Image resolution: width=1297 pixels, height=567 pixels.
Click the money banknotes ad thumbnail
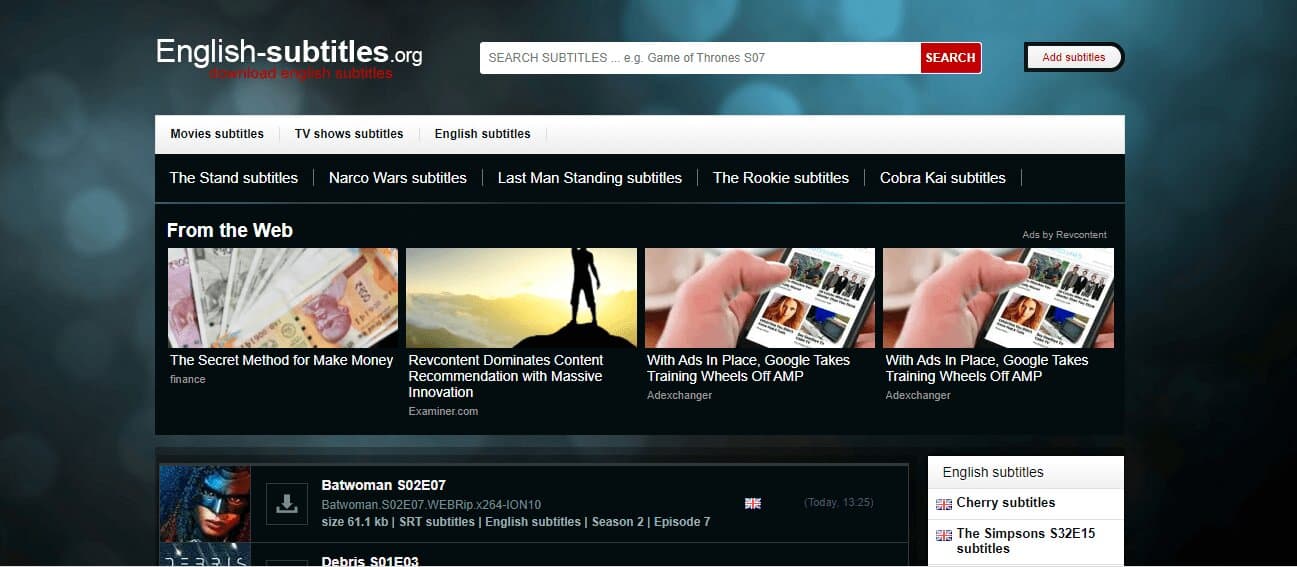(x=283, y=298)
